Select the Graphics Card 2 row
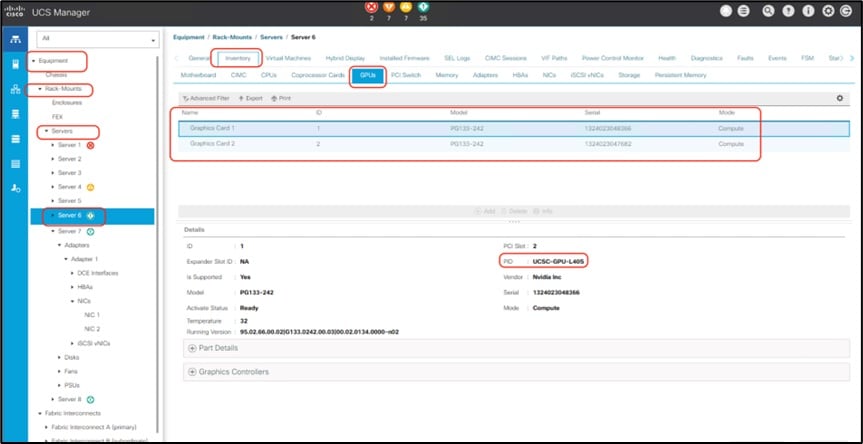The width and height of the screenshot is (863, 444). pos(514,144)
